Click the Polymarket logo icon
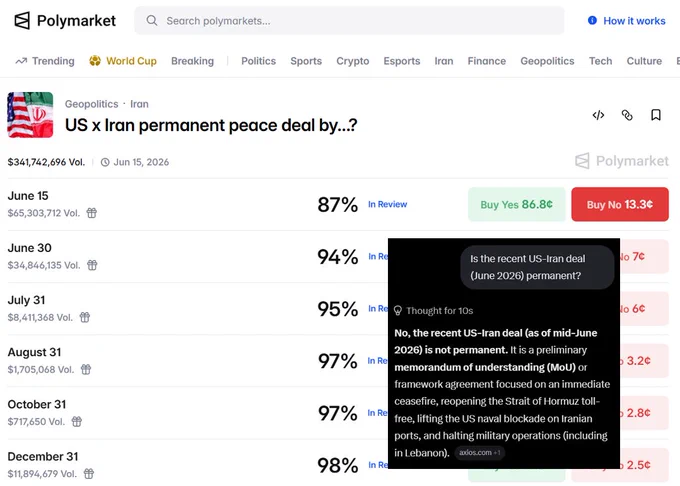 (22, 20)
